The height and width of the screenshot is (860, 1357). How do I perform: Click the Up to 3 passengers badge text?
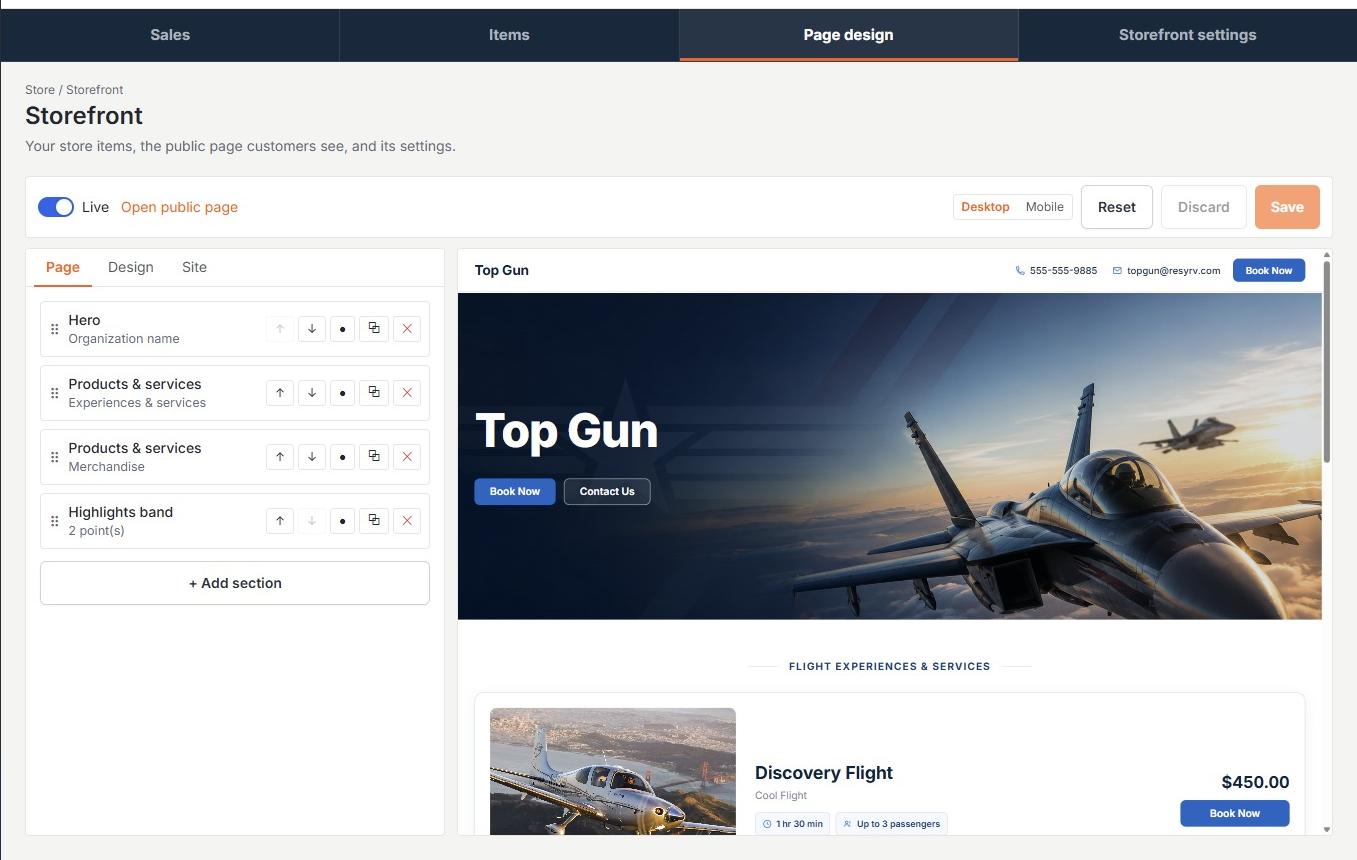coord(898,824)
